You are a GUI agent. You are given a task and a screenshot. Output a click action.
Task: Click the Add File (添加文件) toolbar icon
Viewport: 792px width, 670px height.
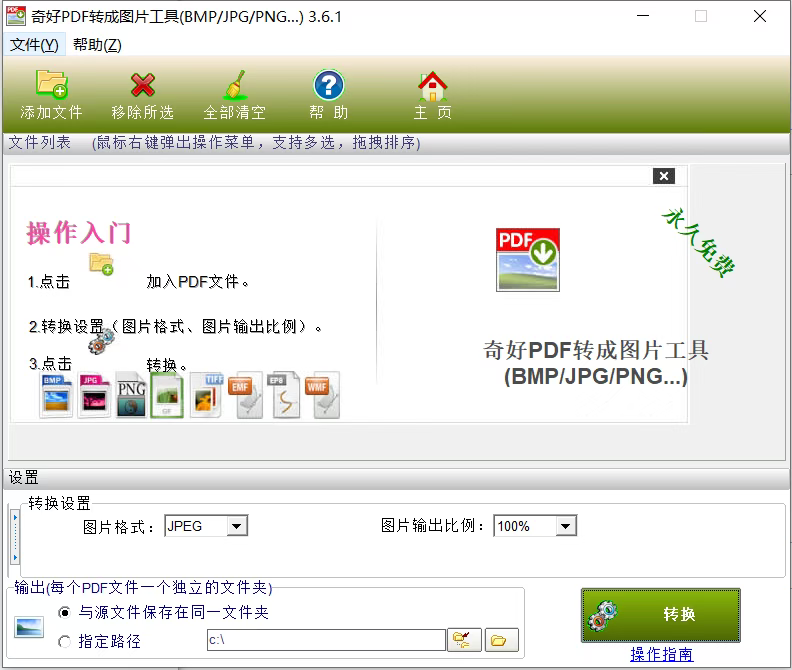point(52,84)
